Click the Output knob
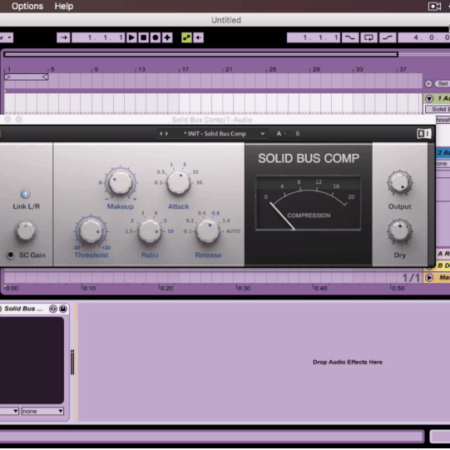The width and height of the screenshot is (450, 450). (400, 182)
